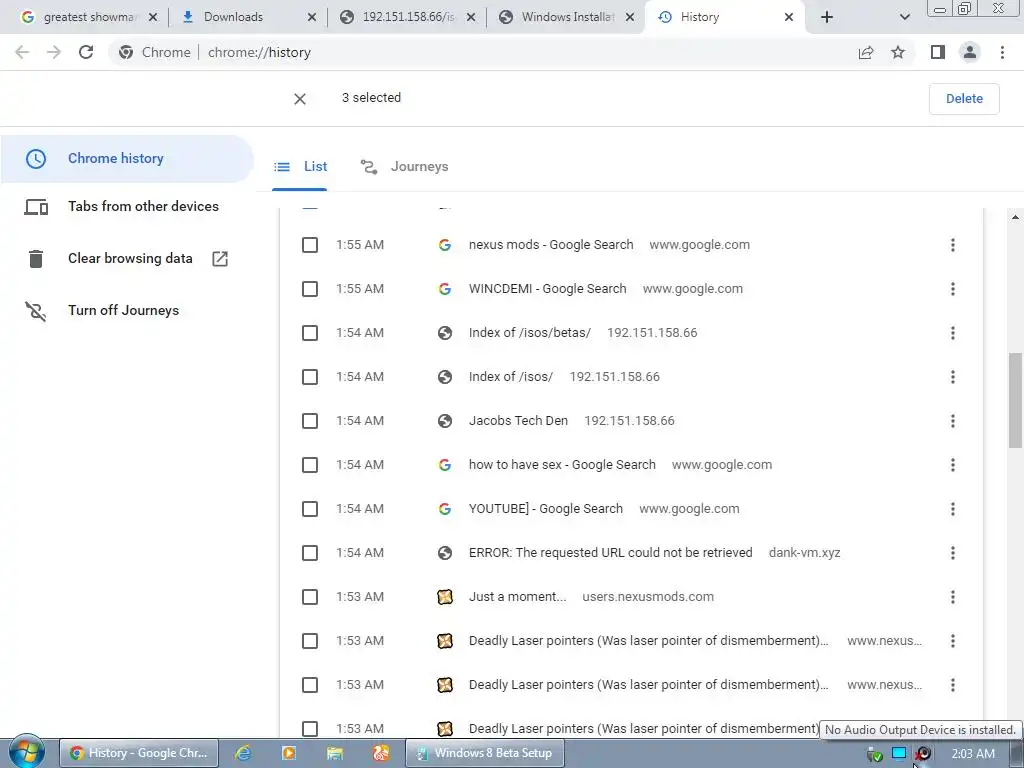This screenshot has width=1024, height=768.
Task: Switch to the List tab
Action: (x=300, y=167)
